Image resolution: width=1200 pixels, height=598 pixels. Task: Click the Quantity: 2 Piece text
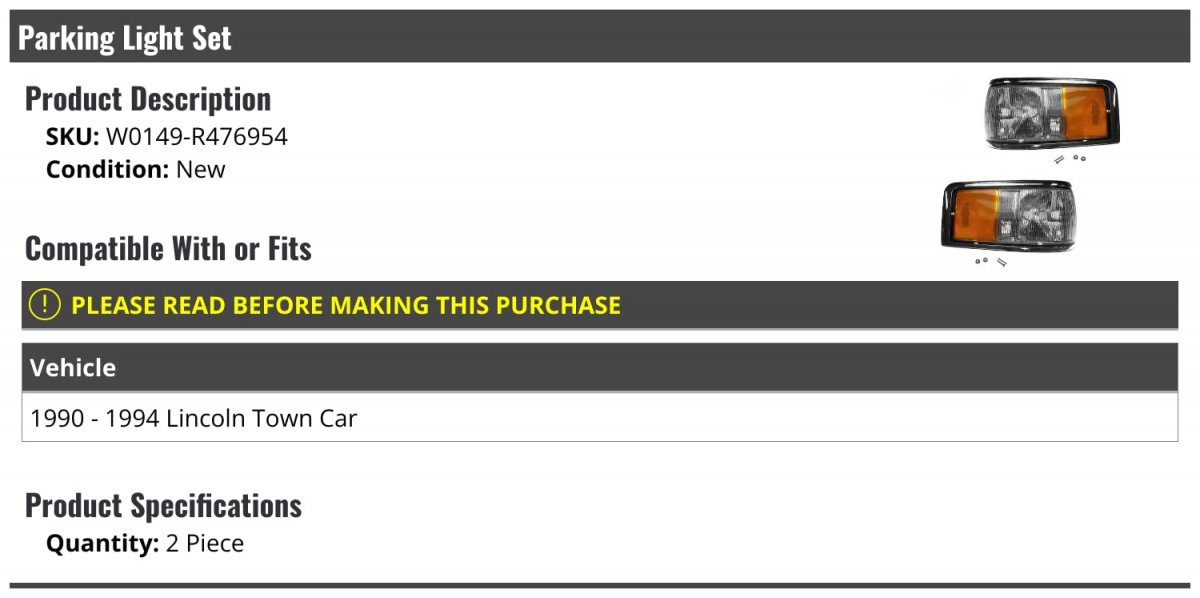(x=145, y=543)
